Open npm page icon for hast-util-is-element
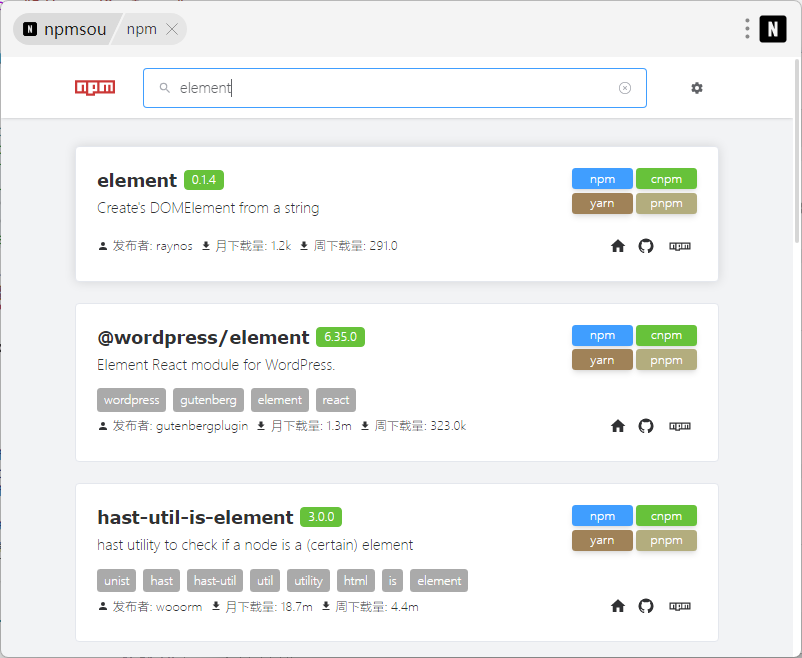Viewport: 802px width, 658px height. [680, 606]
